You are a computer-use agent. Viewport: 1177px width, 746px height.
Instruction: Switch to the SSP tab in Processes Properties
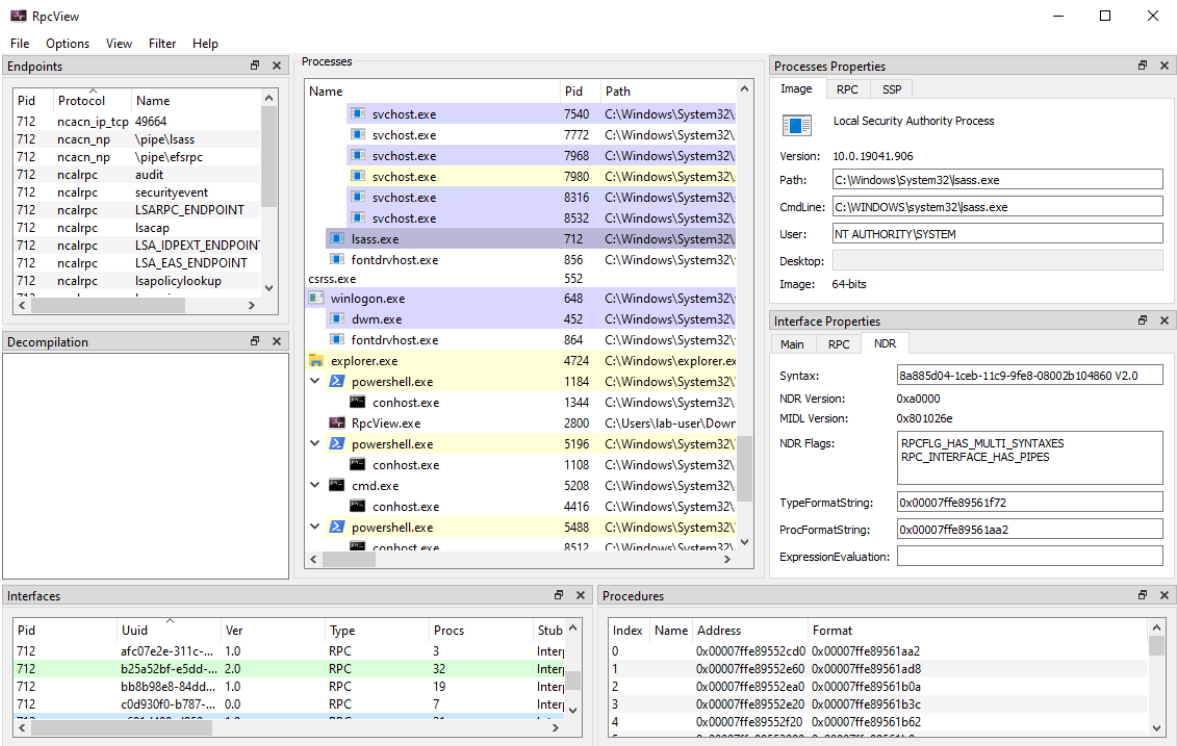[890, 89]
